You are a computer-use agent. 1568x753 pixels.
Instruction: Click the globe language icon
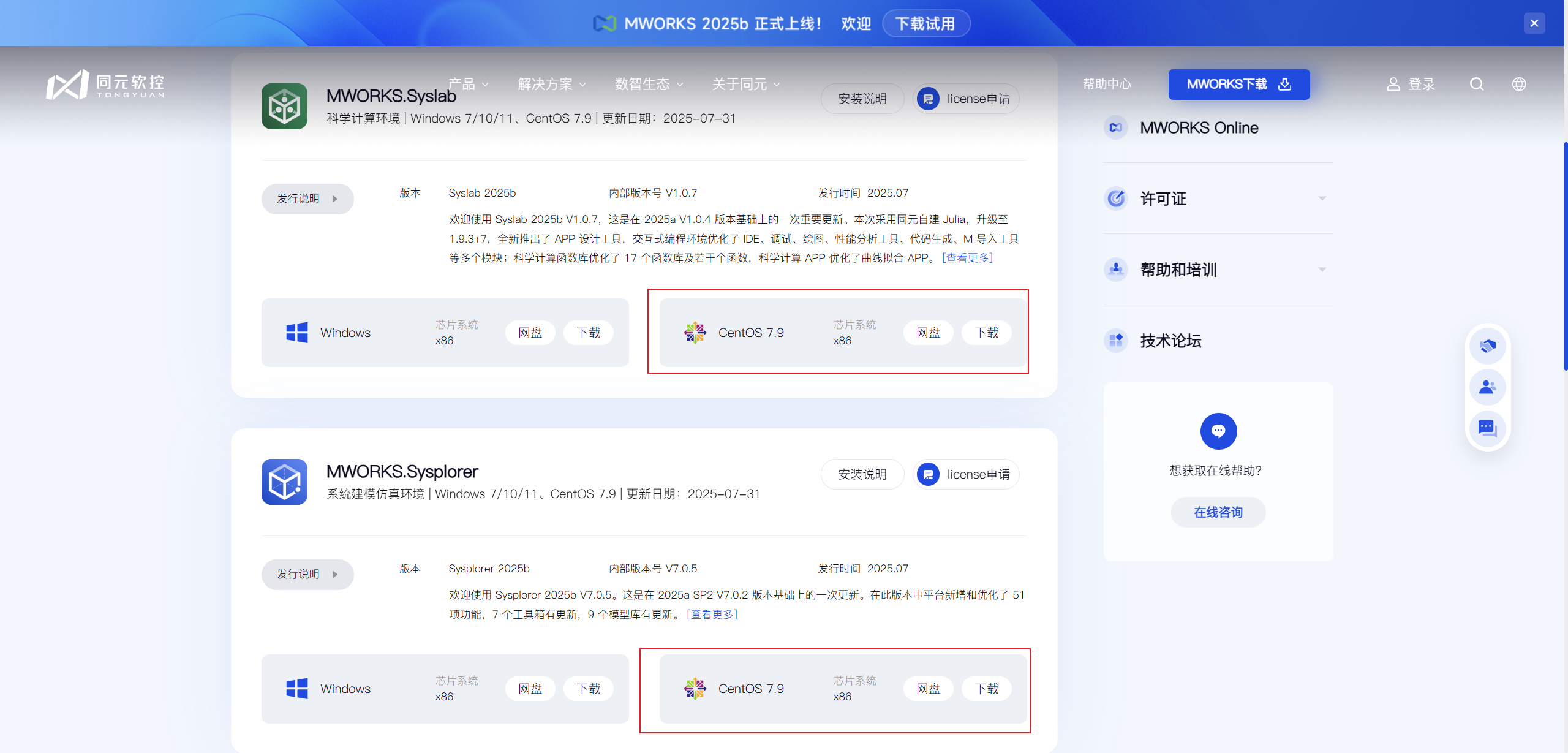[1519, 84]
